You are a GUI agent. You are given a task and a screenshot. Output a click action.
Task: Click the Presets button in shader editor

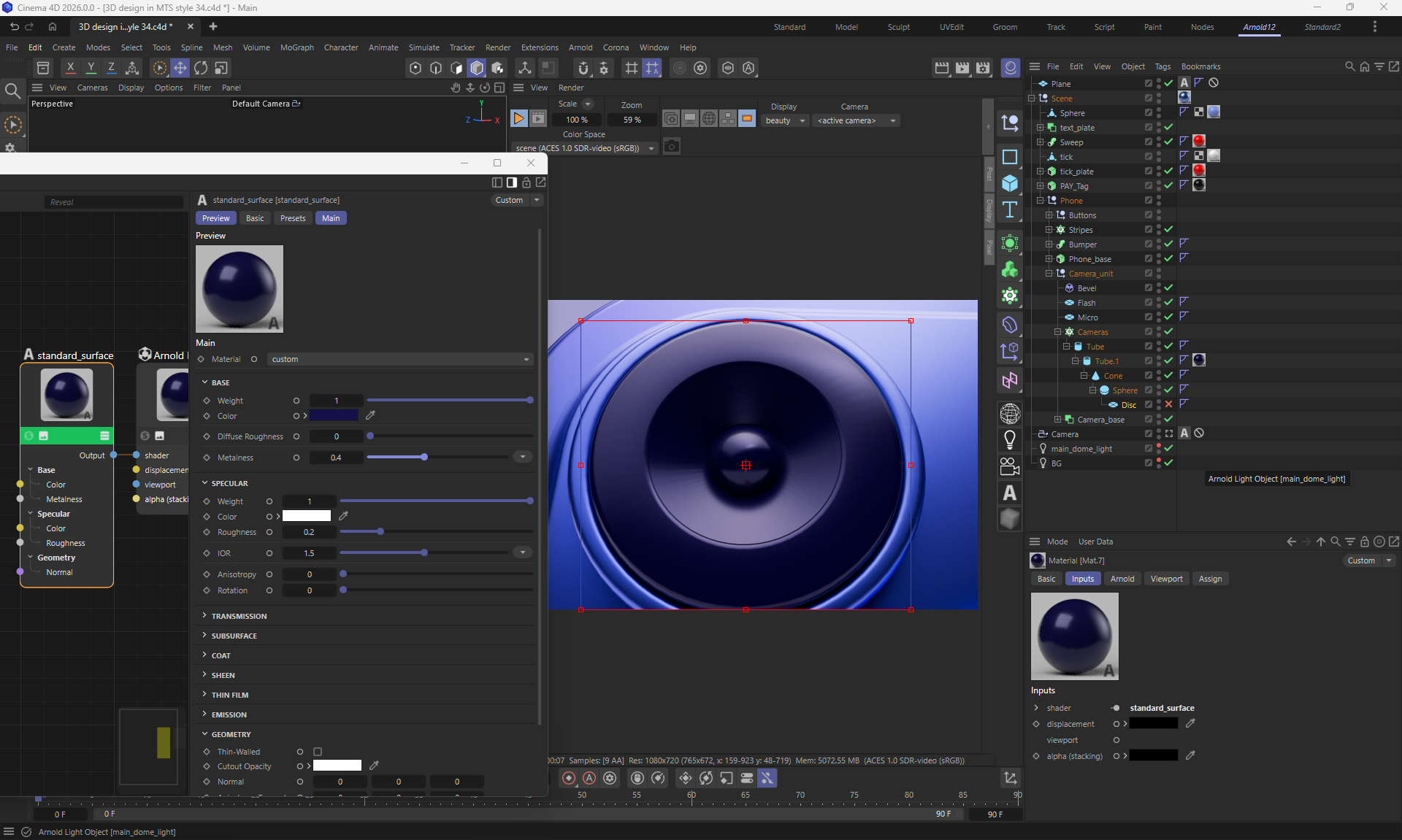[x=293, y=218]
